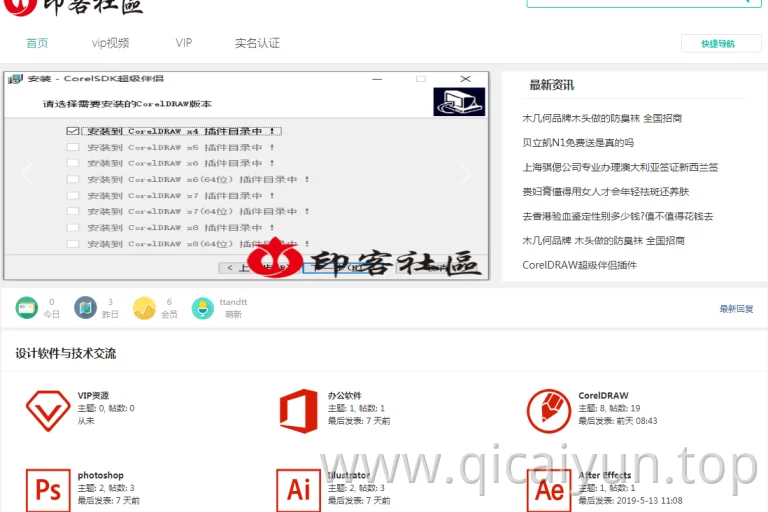The width and height of the screenshot is (768, 512).
Task: Click the 萌新 newest member icon
Action: pyautogui.click(x=203, y=308)
